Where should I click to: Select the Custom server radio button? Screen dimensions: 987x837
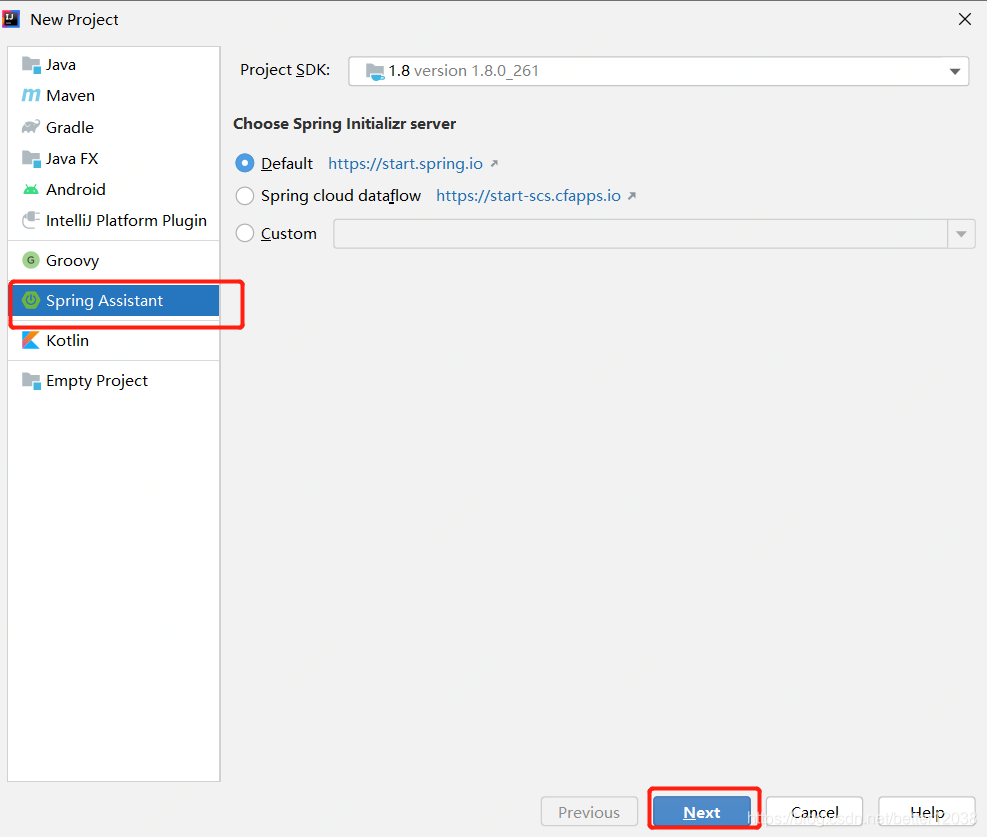[x=245, y=233]
